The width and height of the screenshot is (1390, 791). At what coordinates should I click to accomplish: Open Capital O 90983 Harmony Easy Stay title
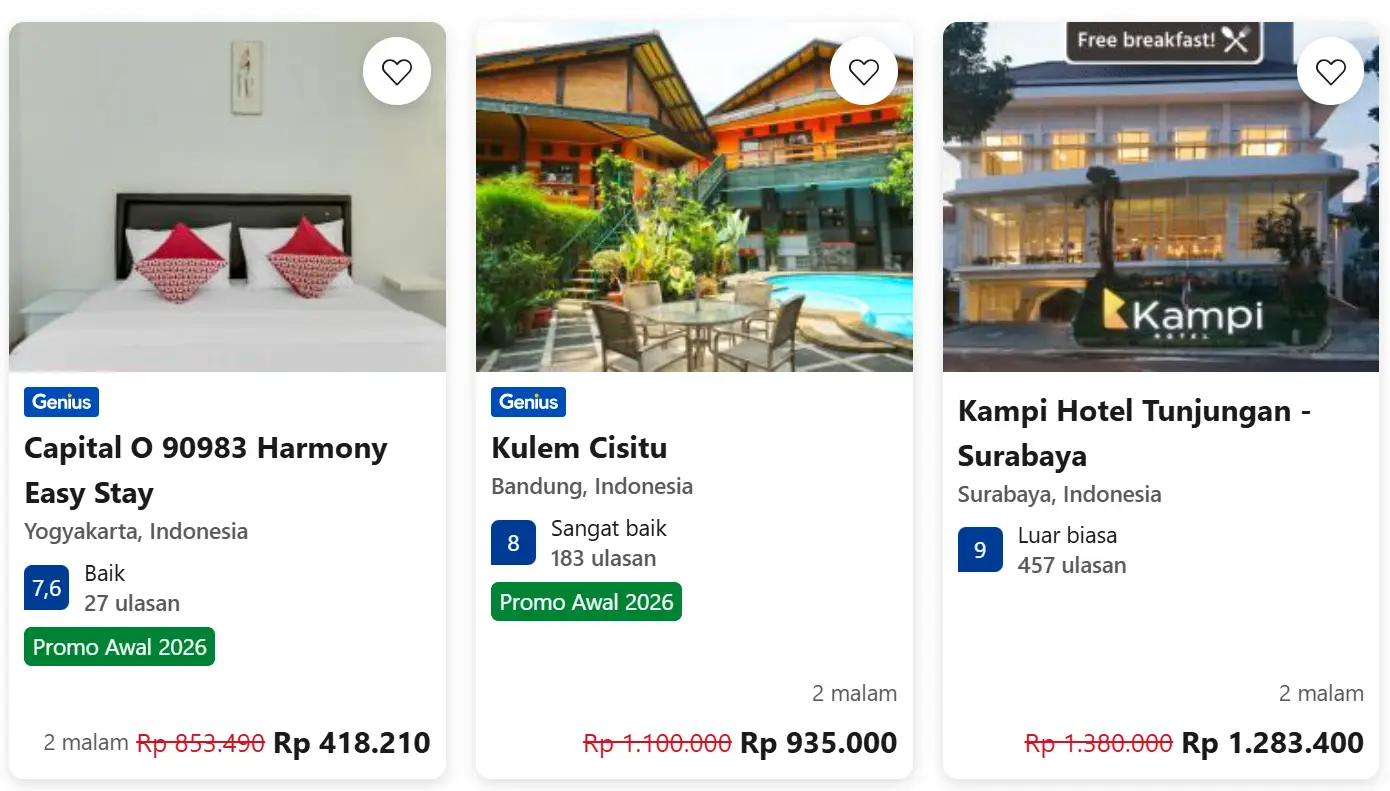tap(205, 470)
